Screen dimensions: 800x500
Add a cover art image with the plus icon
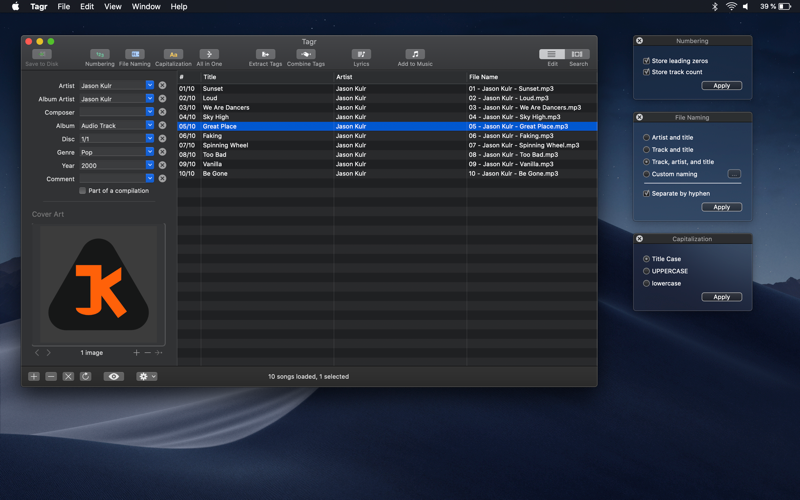click(136, 353)
